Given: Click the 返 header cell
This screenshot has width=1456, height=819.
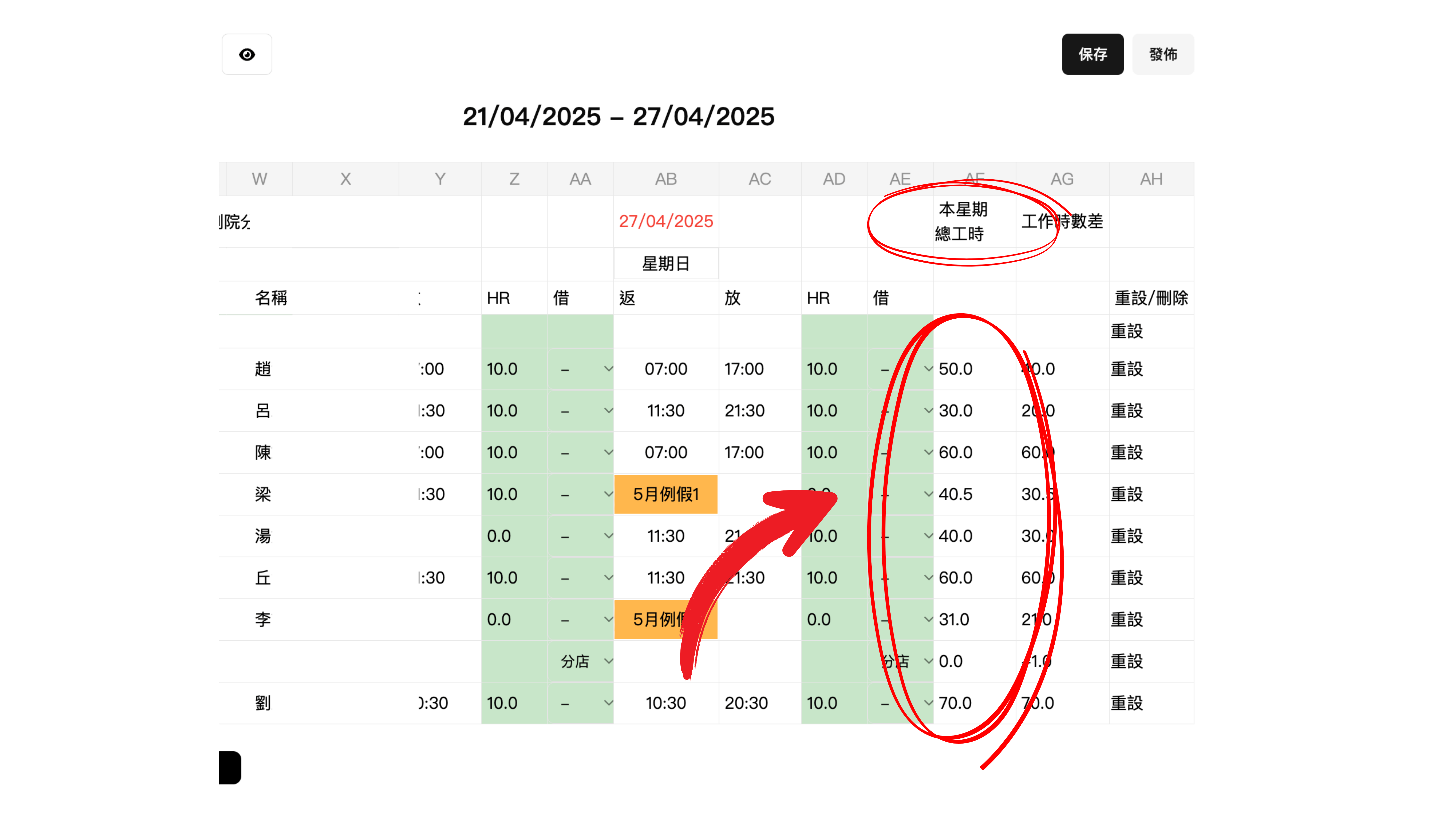Looking at the screenshot, I should click(x=666, y=298).
